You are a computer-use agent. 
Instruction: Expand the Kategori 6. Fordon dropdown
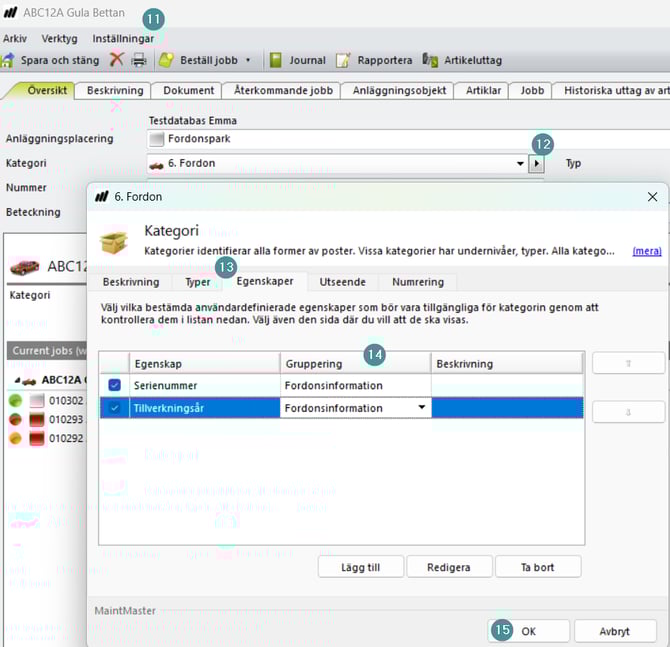point(520,163)
